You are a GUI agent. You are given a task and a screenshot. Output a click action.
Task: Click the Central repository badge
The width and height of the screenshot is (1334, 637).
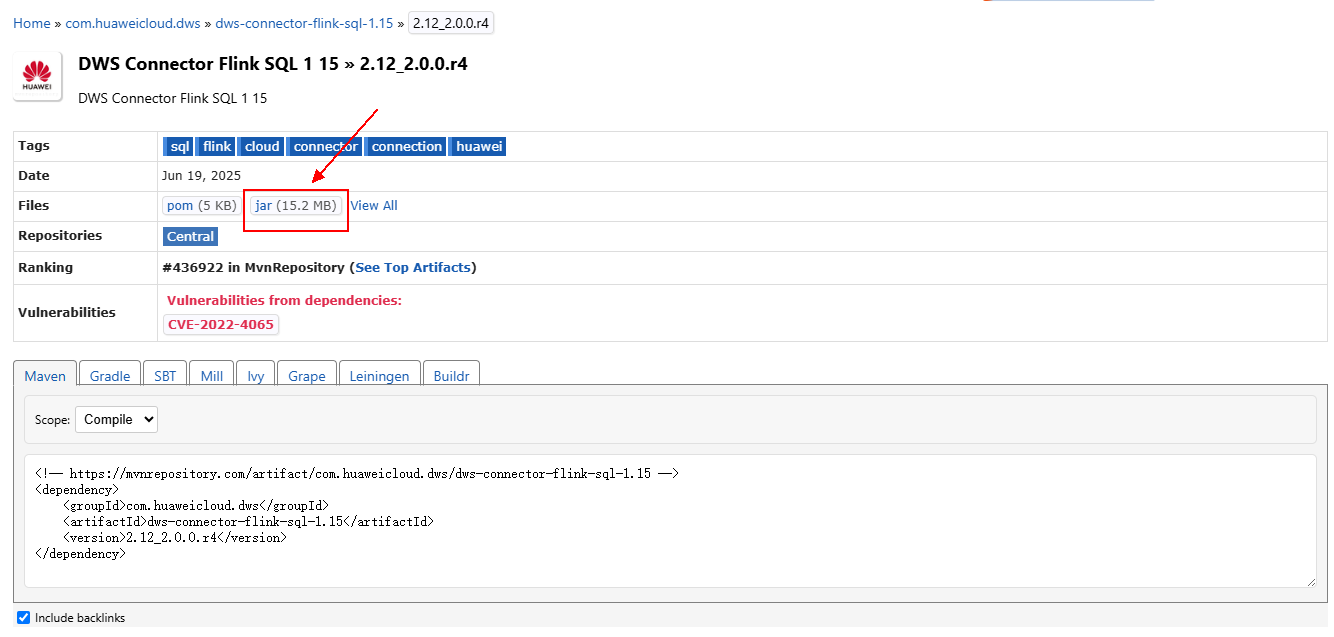coord(190,237)
